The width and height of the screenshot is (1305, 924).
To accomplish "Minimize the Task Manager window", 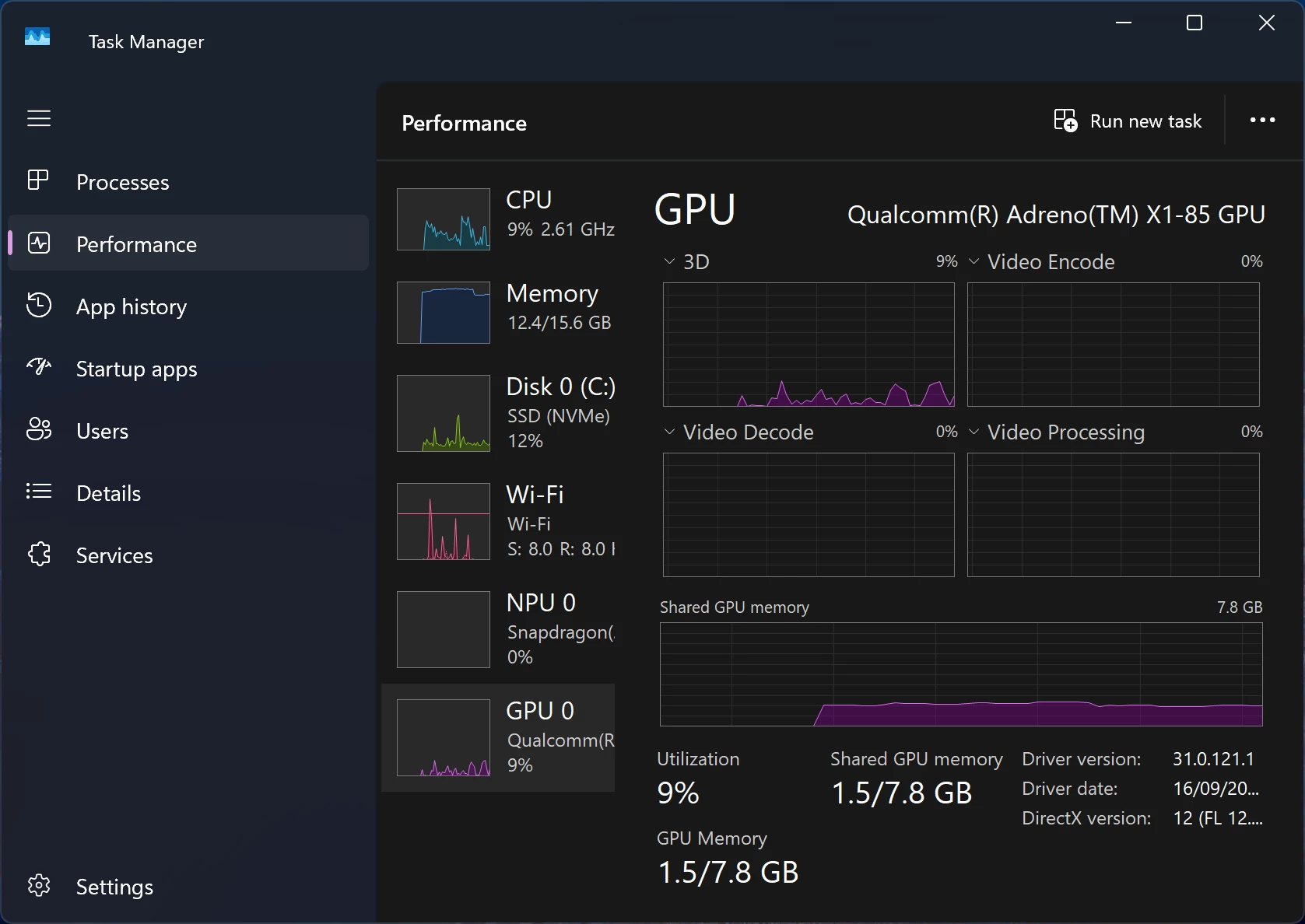I will coord(1124,23).
